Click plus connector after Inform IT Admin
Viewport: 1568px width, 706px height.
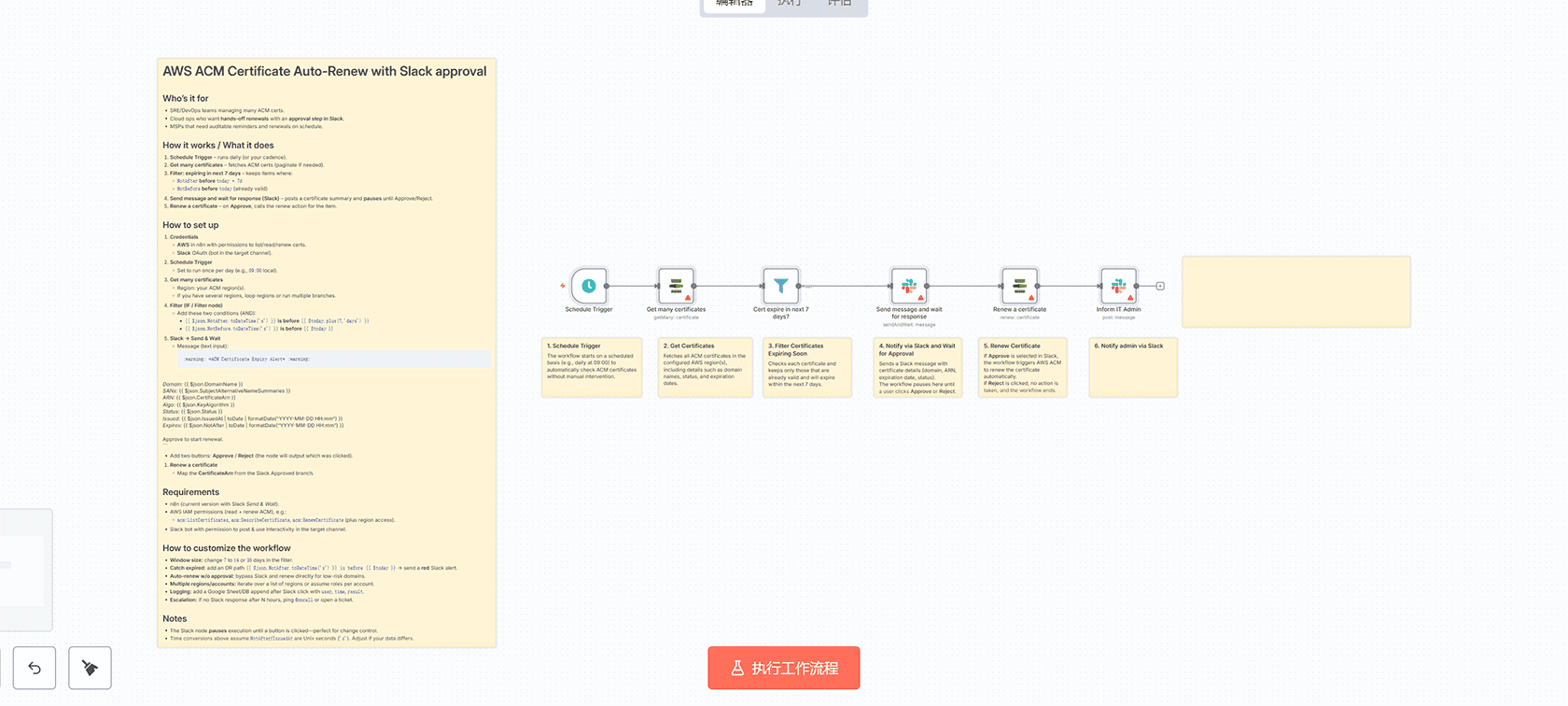coord(1160,286)
